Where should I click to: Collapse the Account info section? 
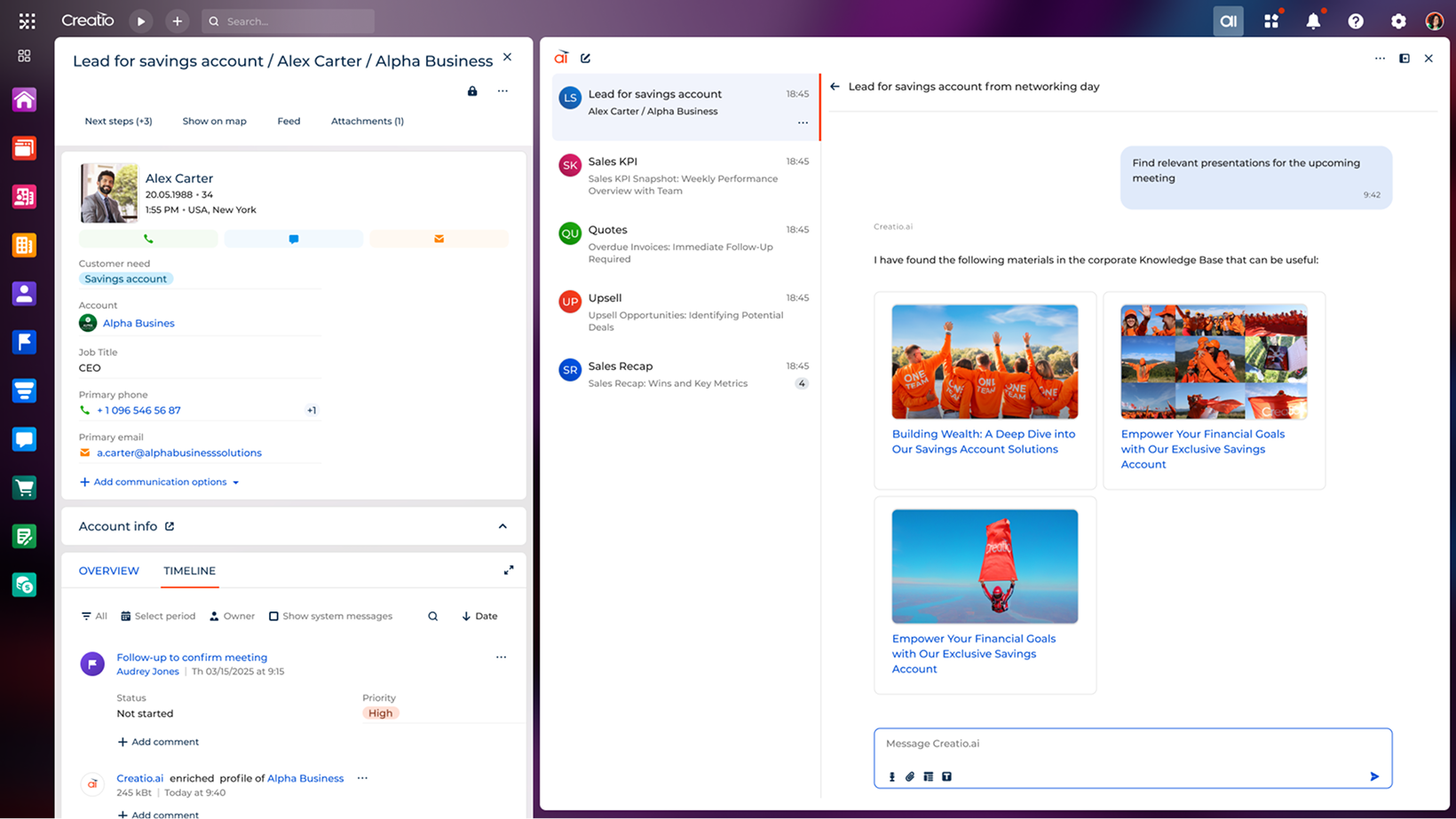pyautogui.click(x=502, y=526)
